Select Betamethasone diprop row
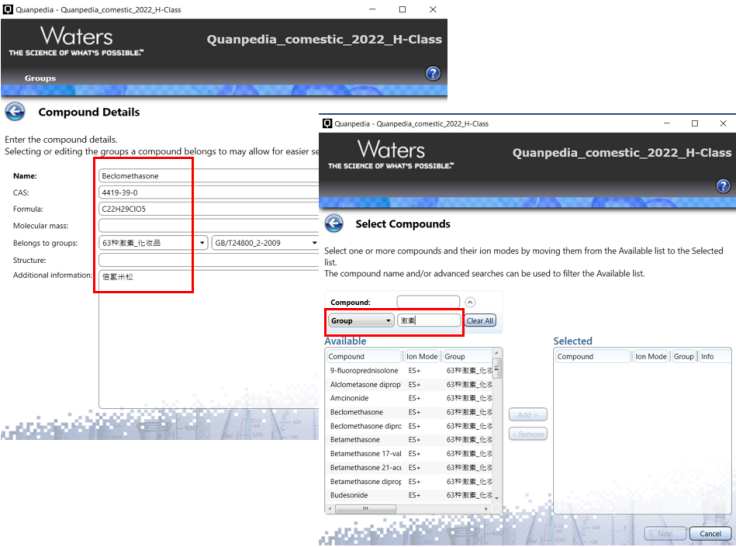 click(410, 482)
